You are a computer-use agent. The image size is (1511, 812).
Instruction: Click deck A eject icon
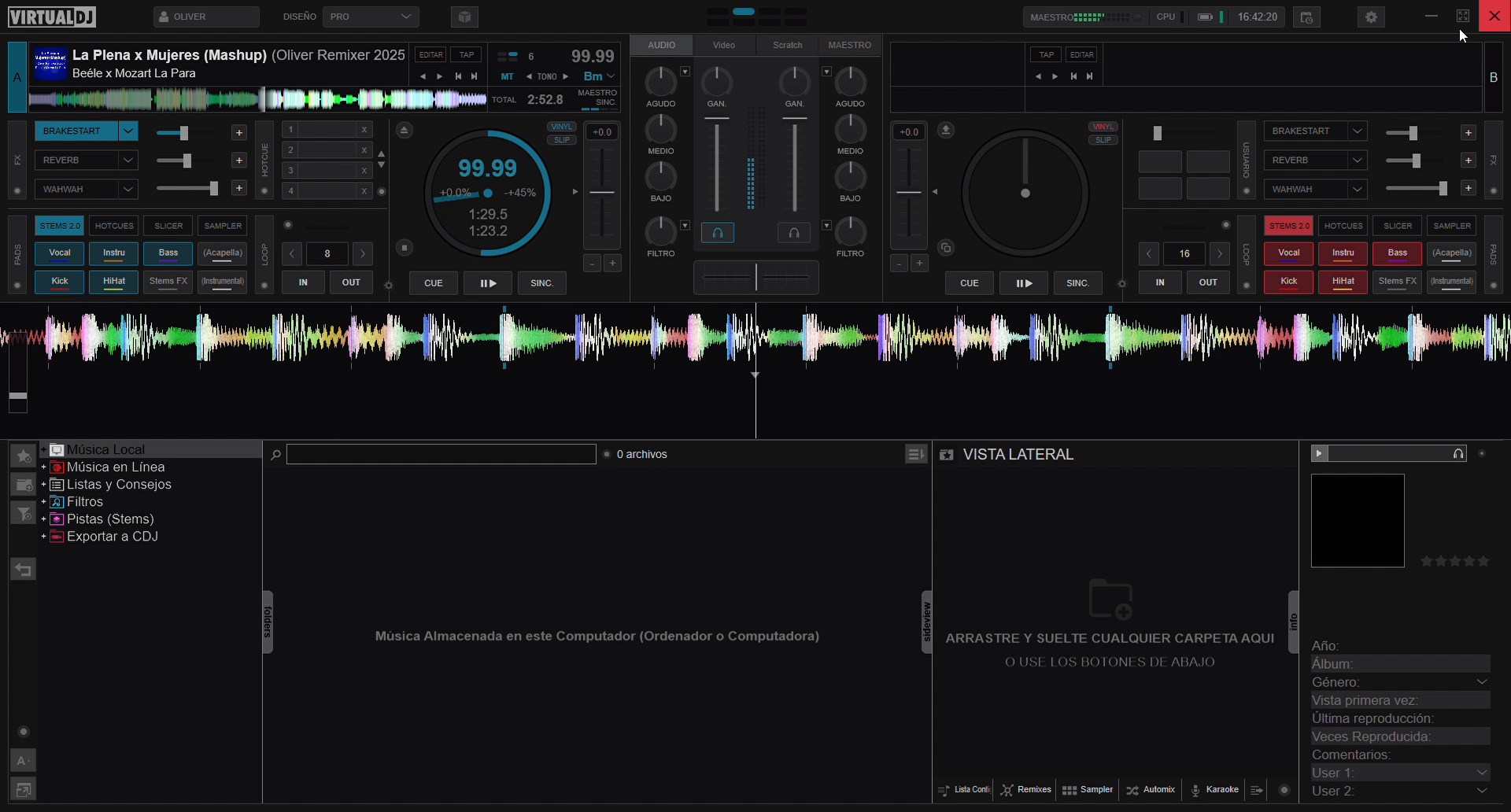pyautogui.click(x=404, y=130)
